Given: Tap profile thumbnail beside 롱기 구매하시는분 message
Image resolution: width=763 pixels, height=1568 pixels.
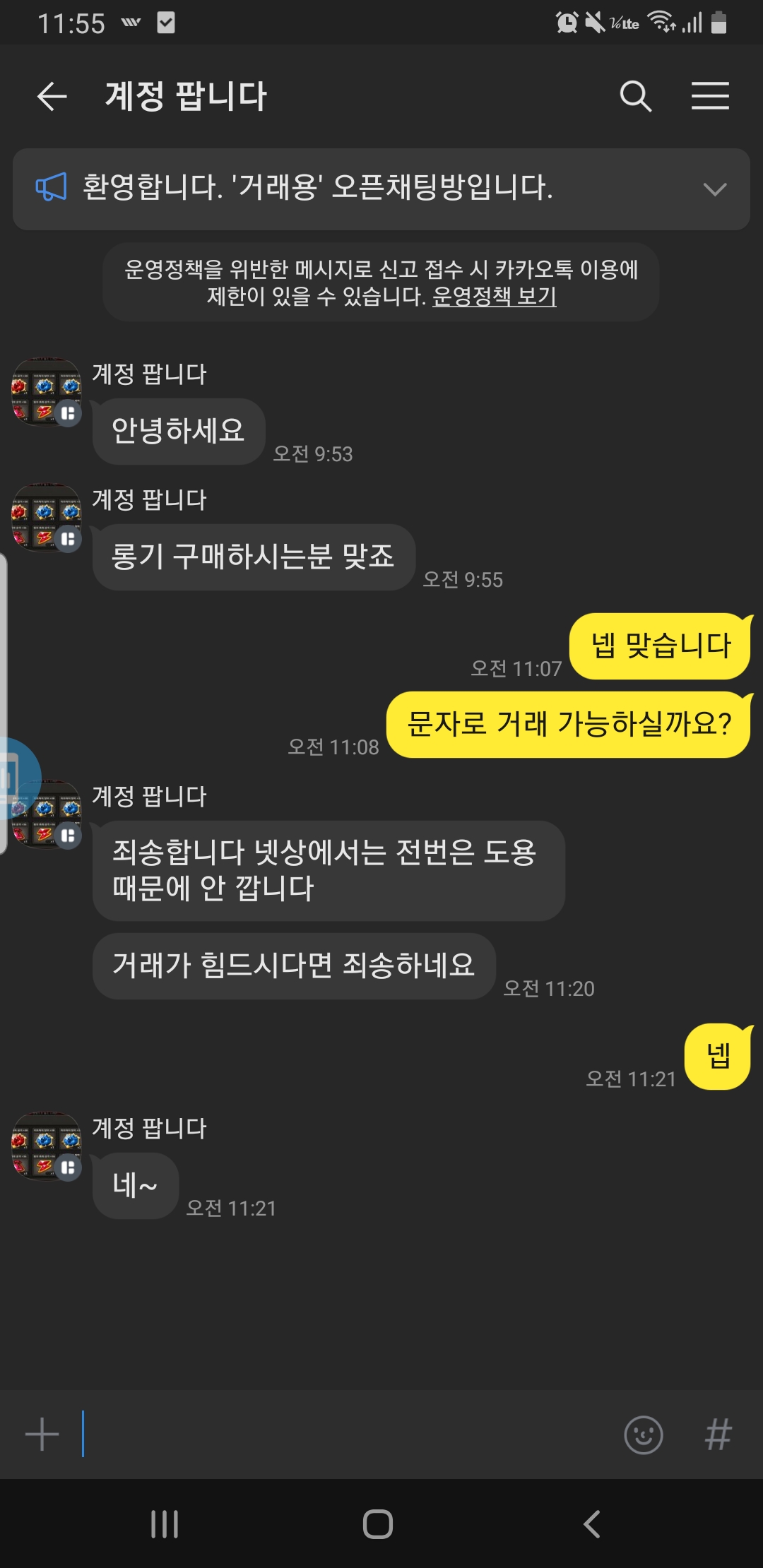Looking at the screenshot, I should pos(47,518).
